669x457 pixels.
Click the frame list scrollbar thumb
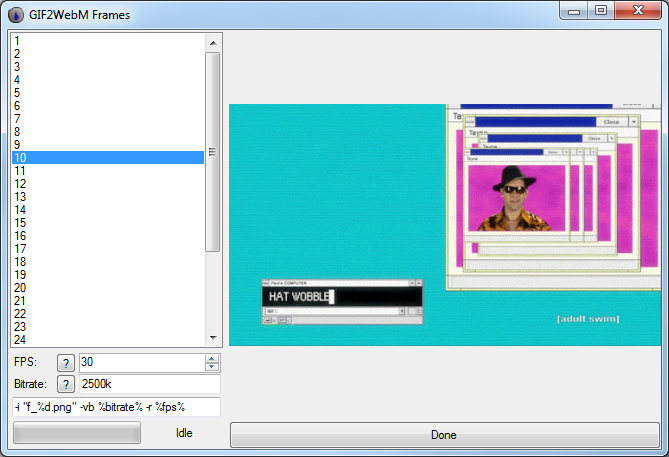(x=212, y=152)
